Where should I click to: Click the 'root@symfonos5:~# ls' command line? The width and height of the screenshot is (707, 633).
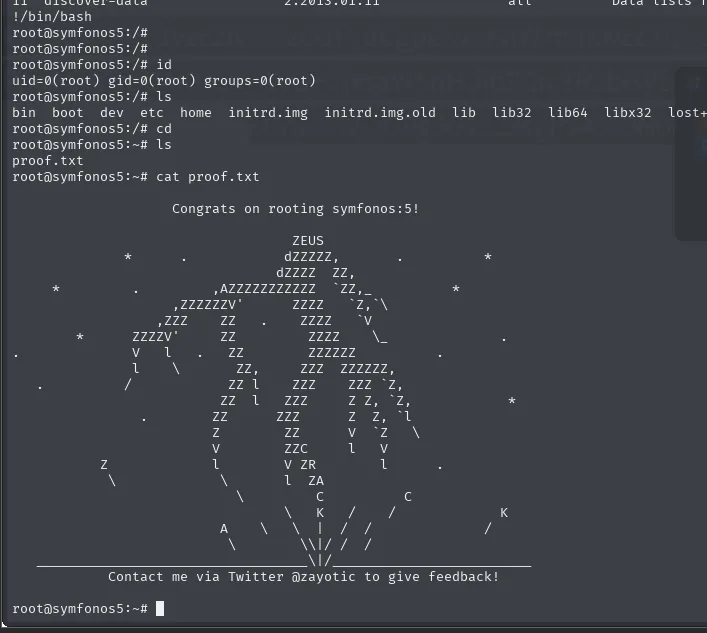92,145
